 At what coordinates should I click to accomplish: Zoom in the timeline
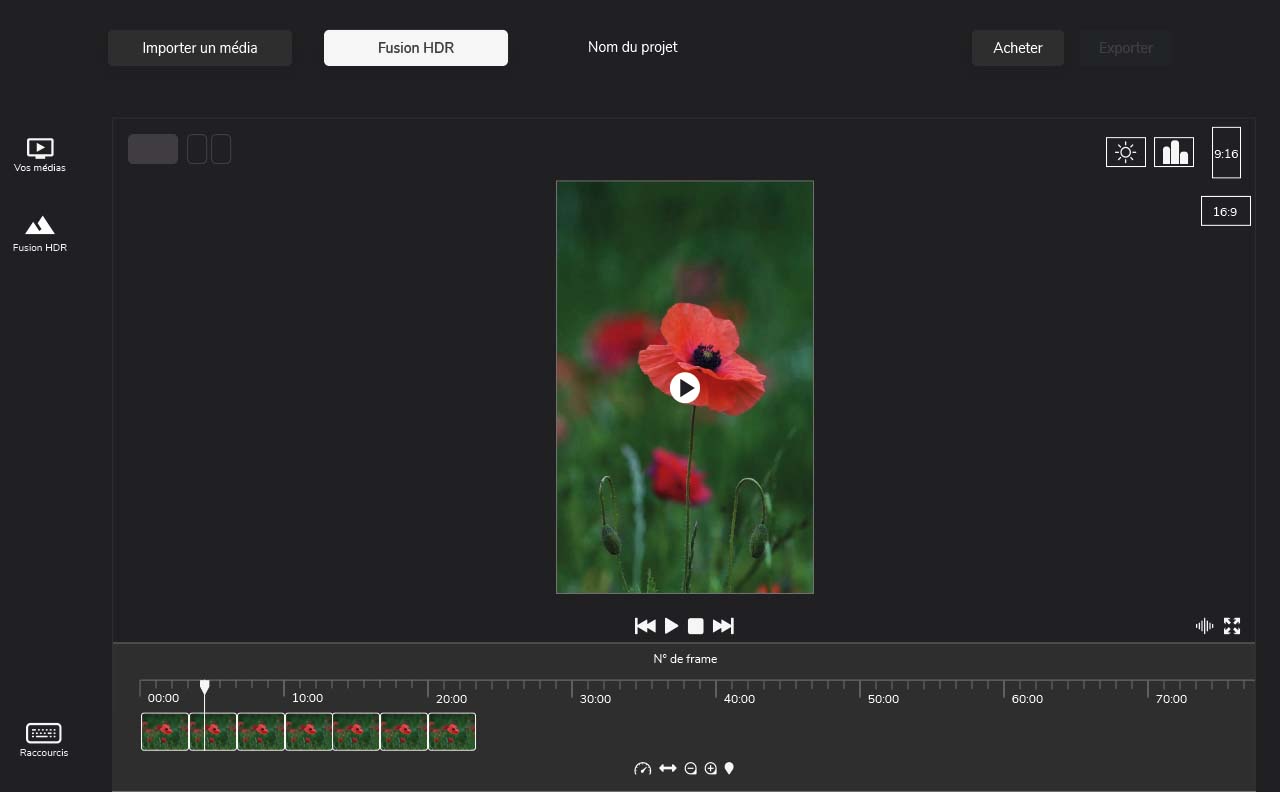(x=711, y=769)
